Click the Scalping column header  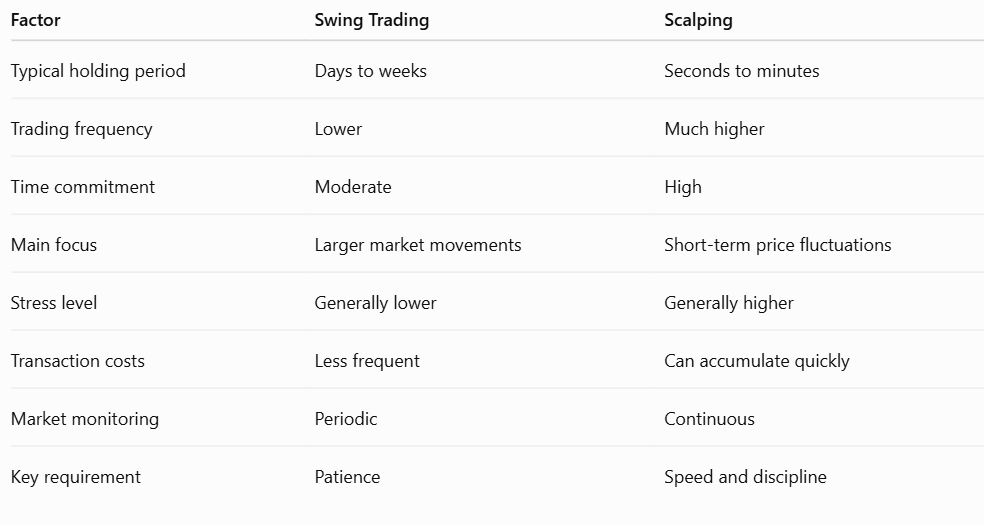(x=698, y=20)
